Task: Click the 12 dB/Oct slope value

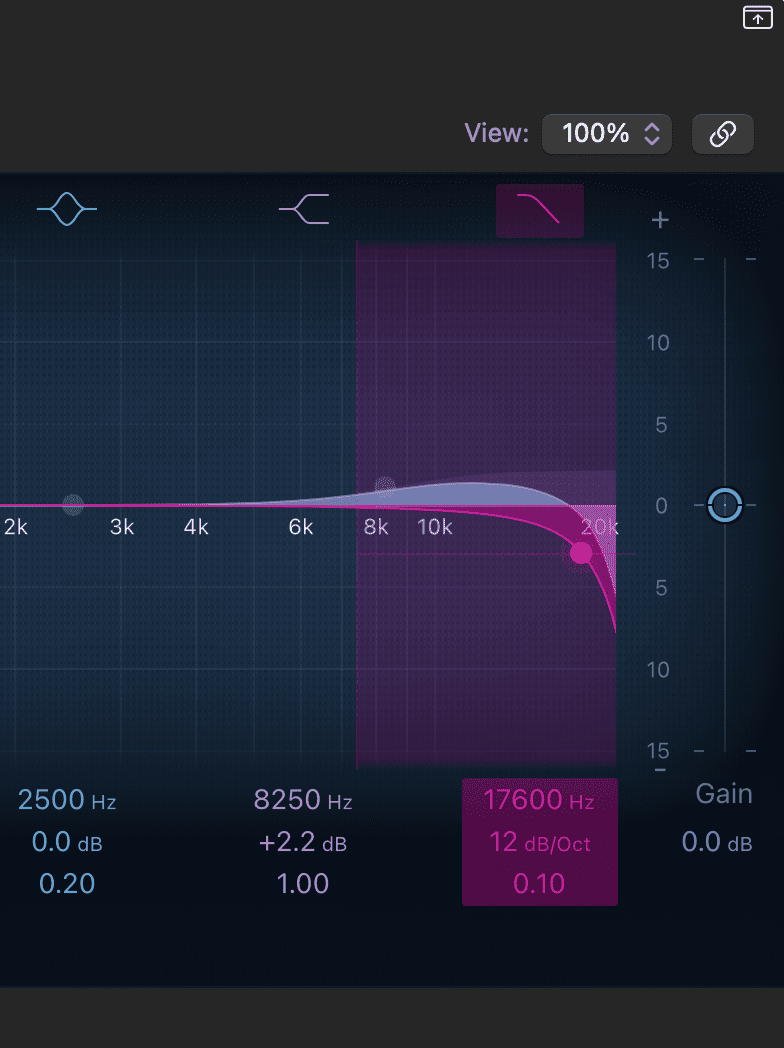Action: coord(539,842)
